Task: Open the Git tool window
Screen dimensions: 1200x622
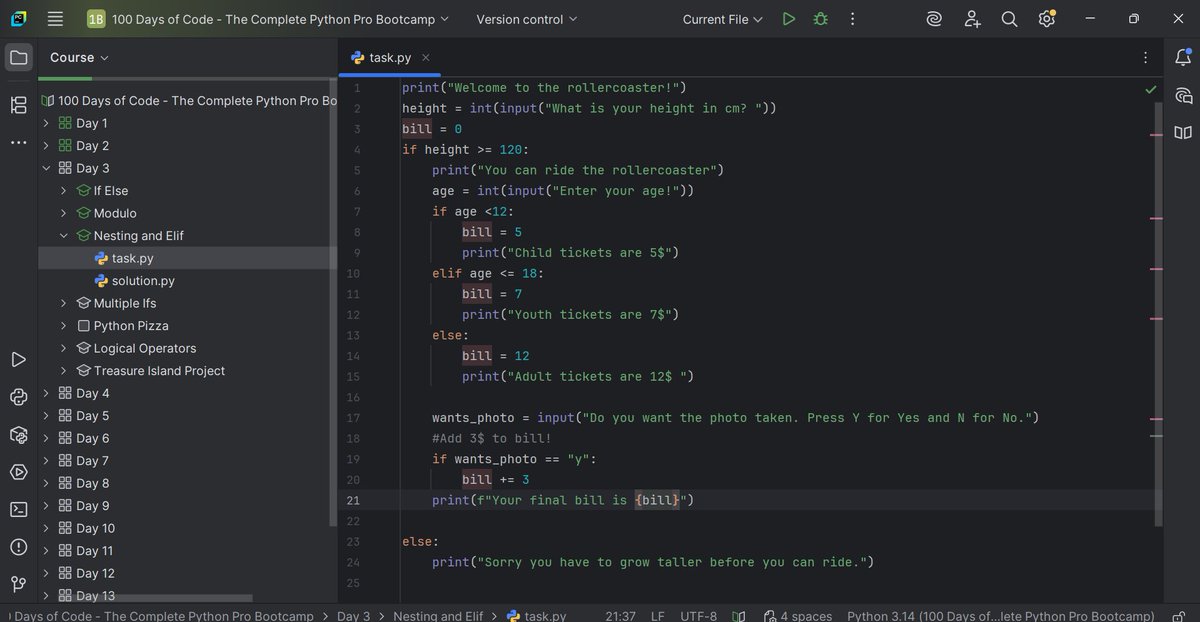Action: pos(18,584)
